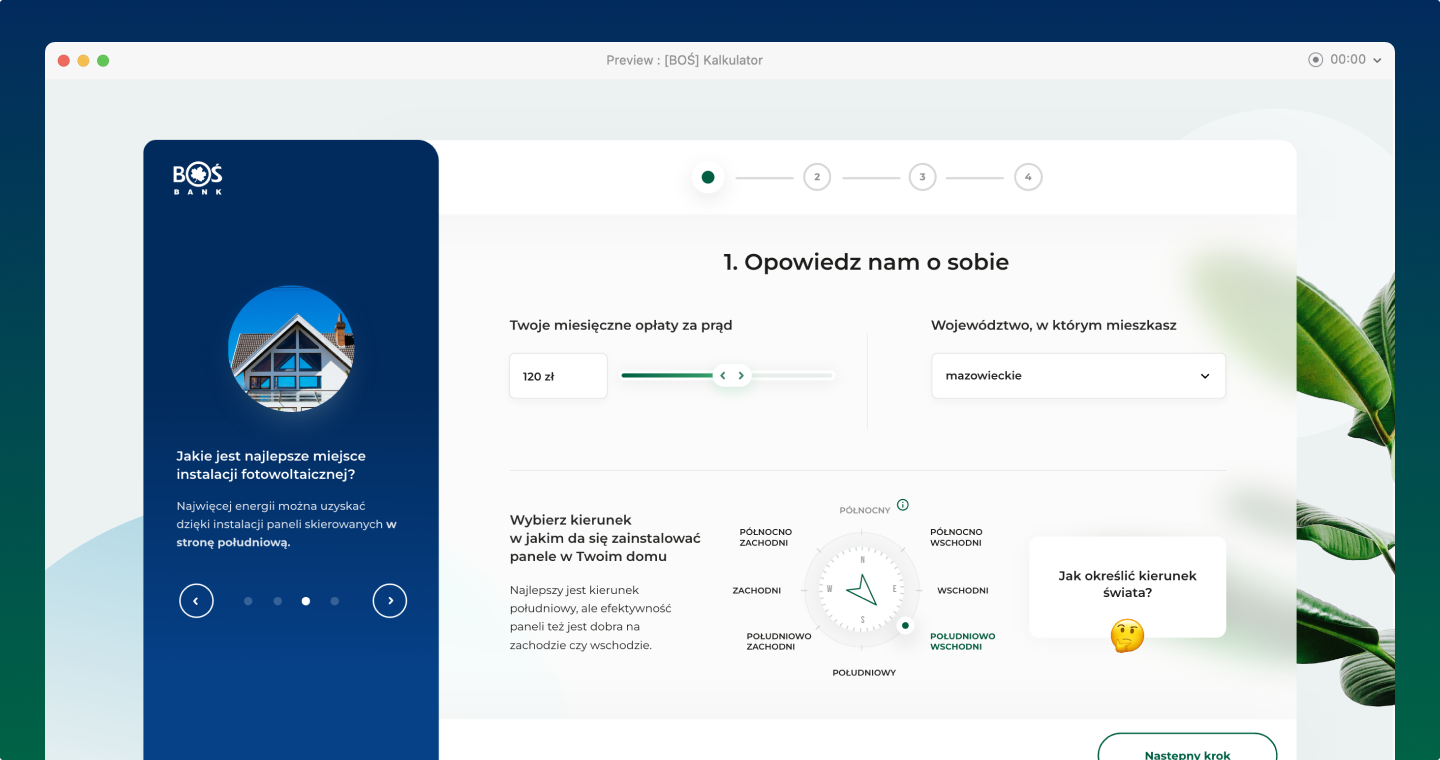
Task: Click the recording indicator icon in title bar
Action: tap(1315, 60)
